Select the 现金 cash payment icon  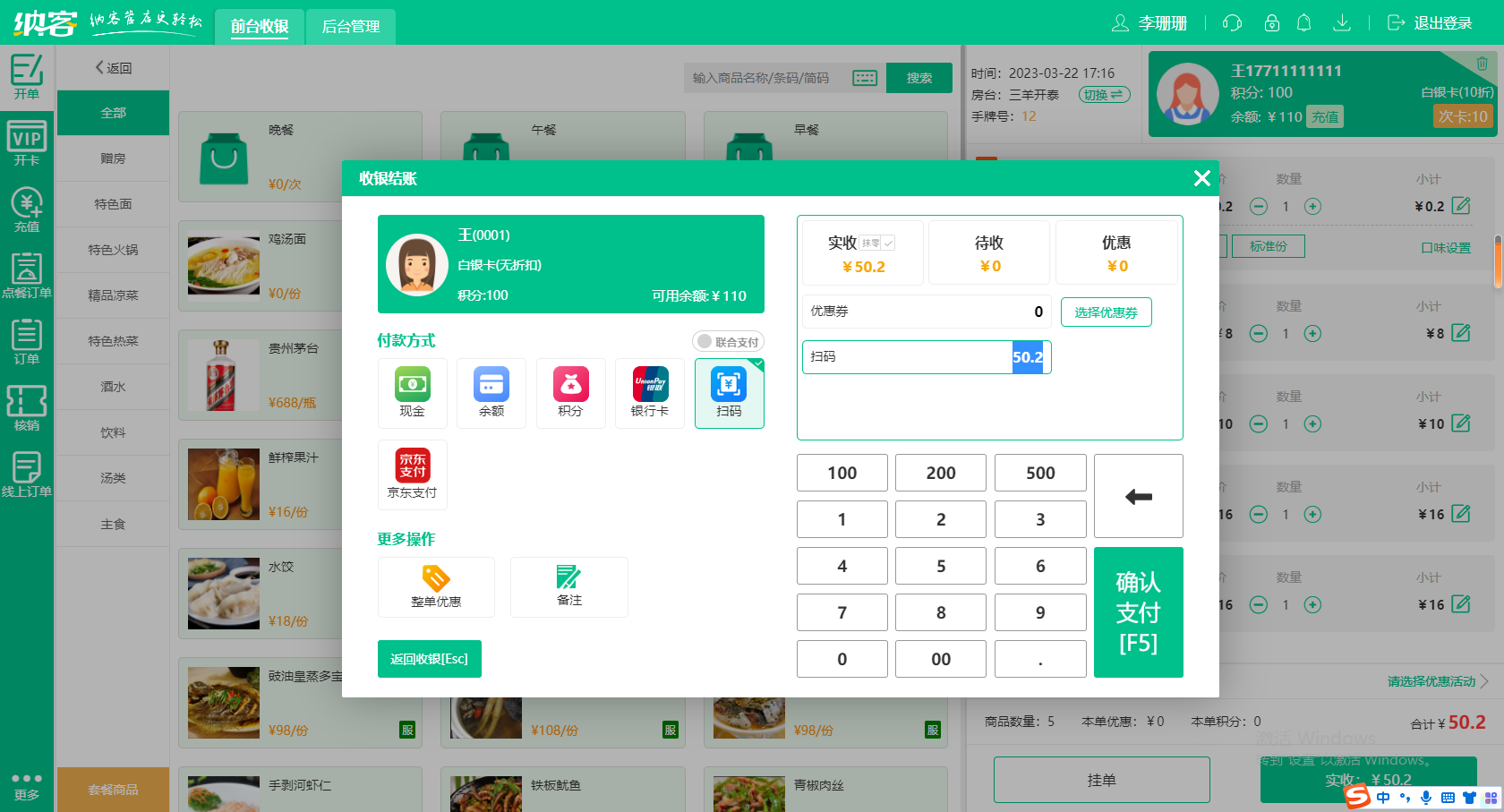(x=412, y=394)
